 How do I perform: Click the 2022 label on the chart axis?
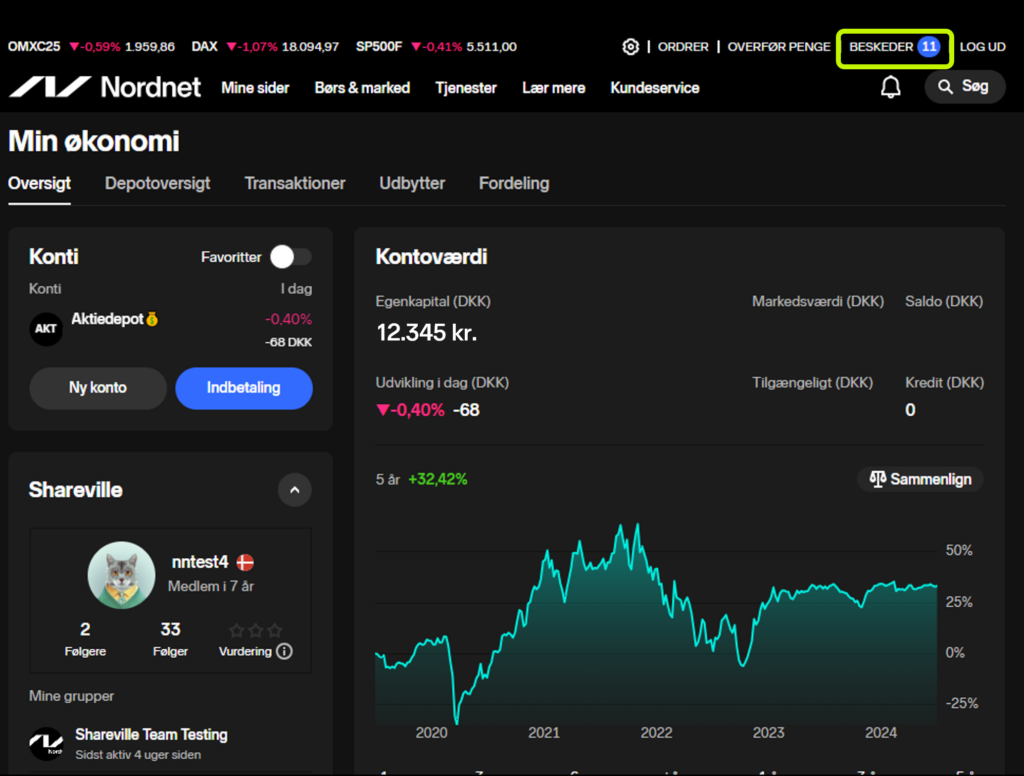[656, 733]
